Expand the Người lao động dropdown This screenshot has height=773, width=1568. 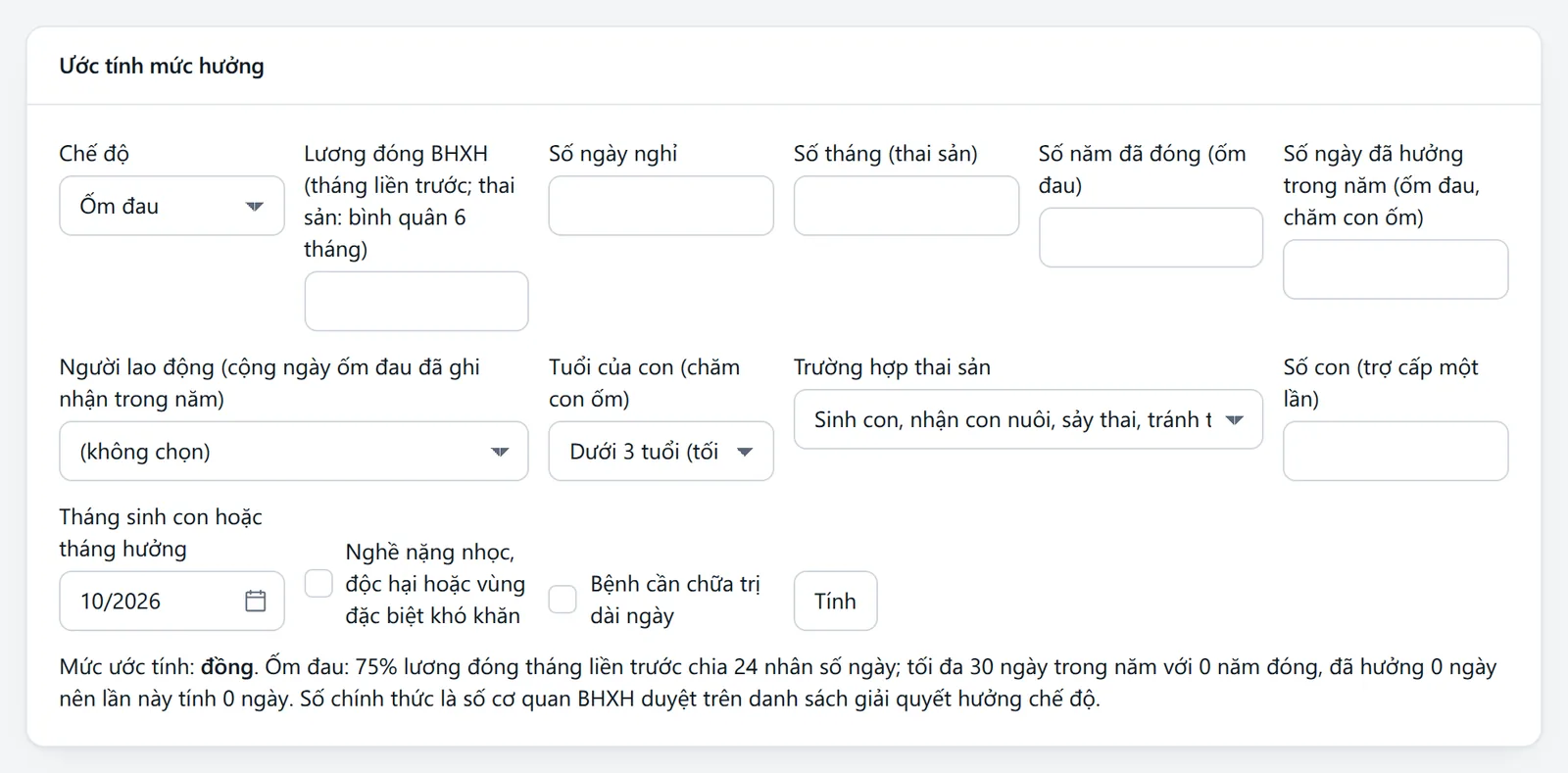click(294, 451)
